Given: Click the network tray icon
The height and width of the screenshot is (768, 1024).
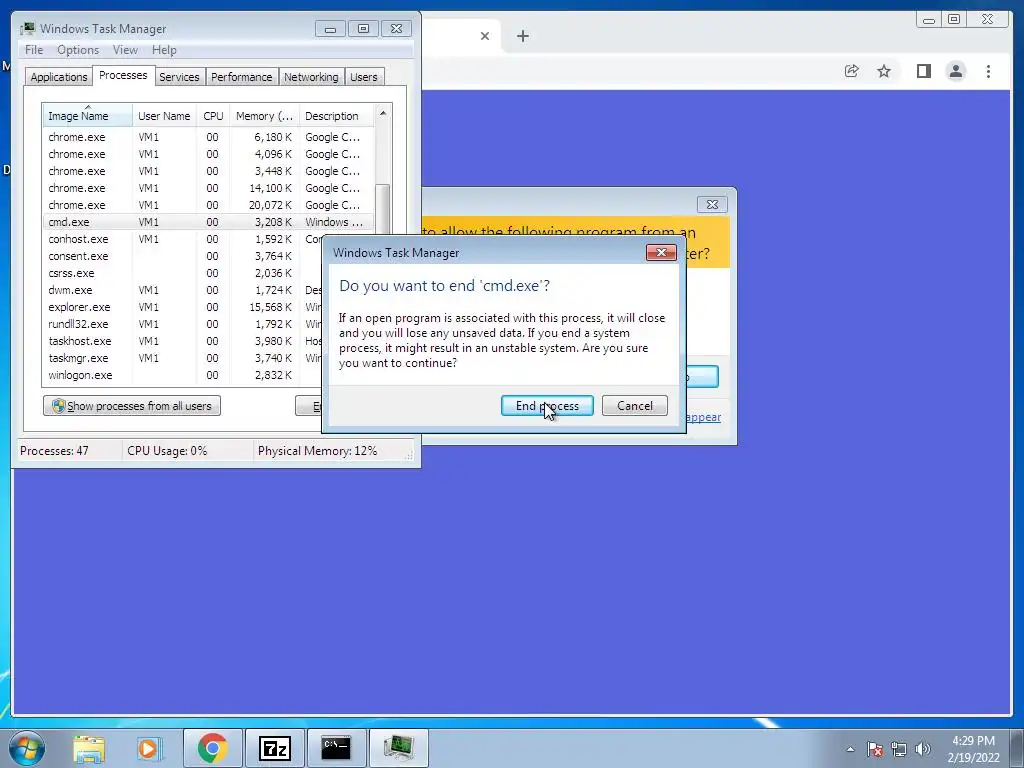Looking at the screenshot, I should pos(899,749).
